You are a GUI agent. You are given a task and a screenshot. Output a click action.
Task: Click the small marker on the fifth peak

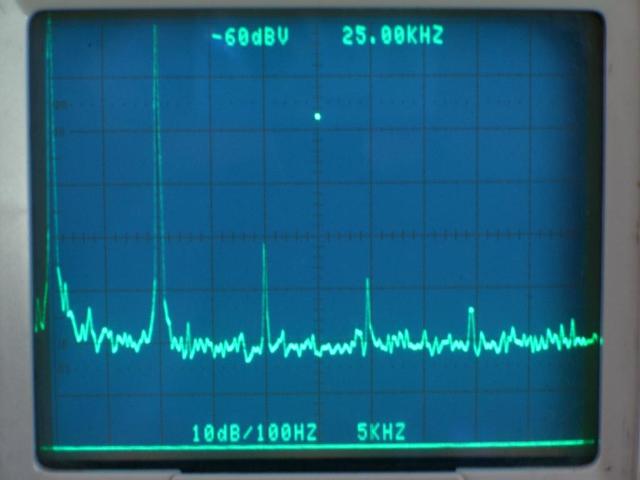(471, 310)
